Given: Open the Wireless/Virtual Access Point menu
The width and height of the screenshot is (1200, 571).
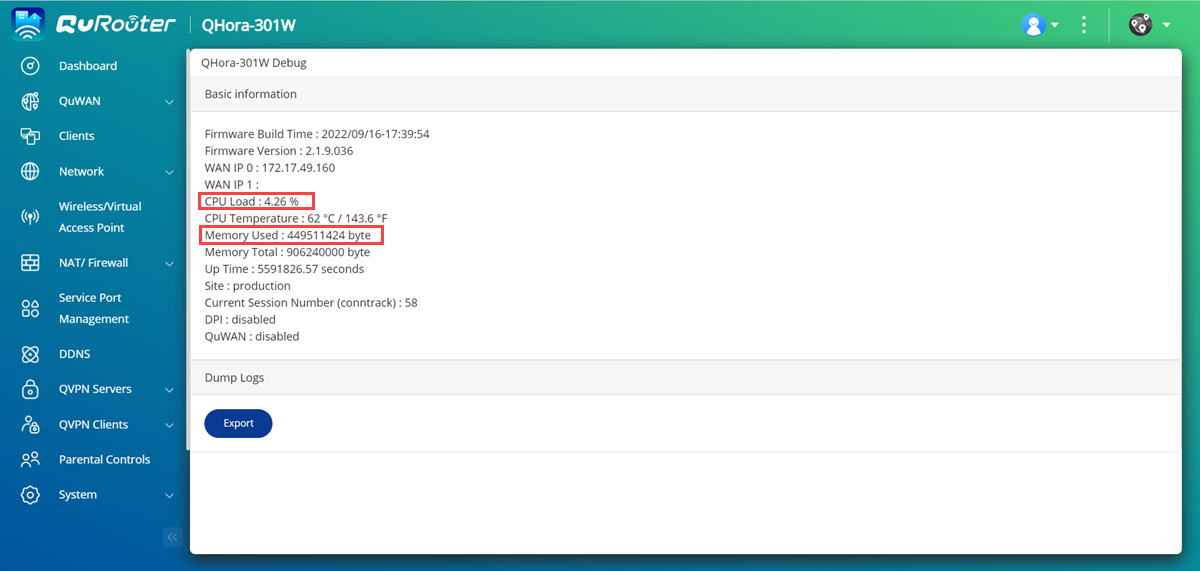Looking at the screenshot, I should pos(100,217).
